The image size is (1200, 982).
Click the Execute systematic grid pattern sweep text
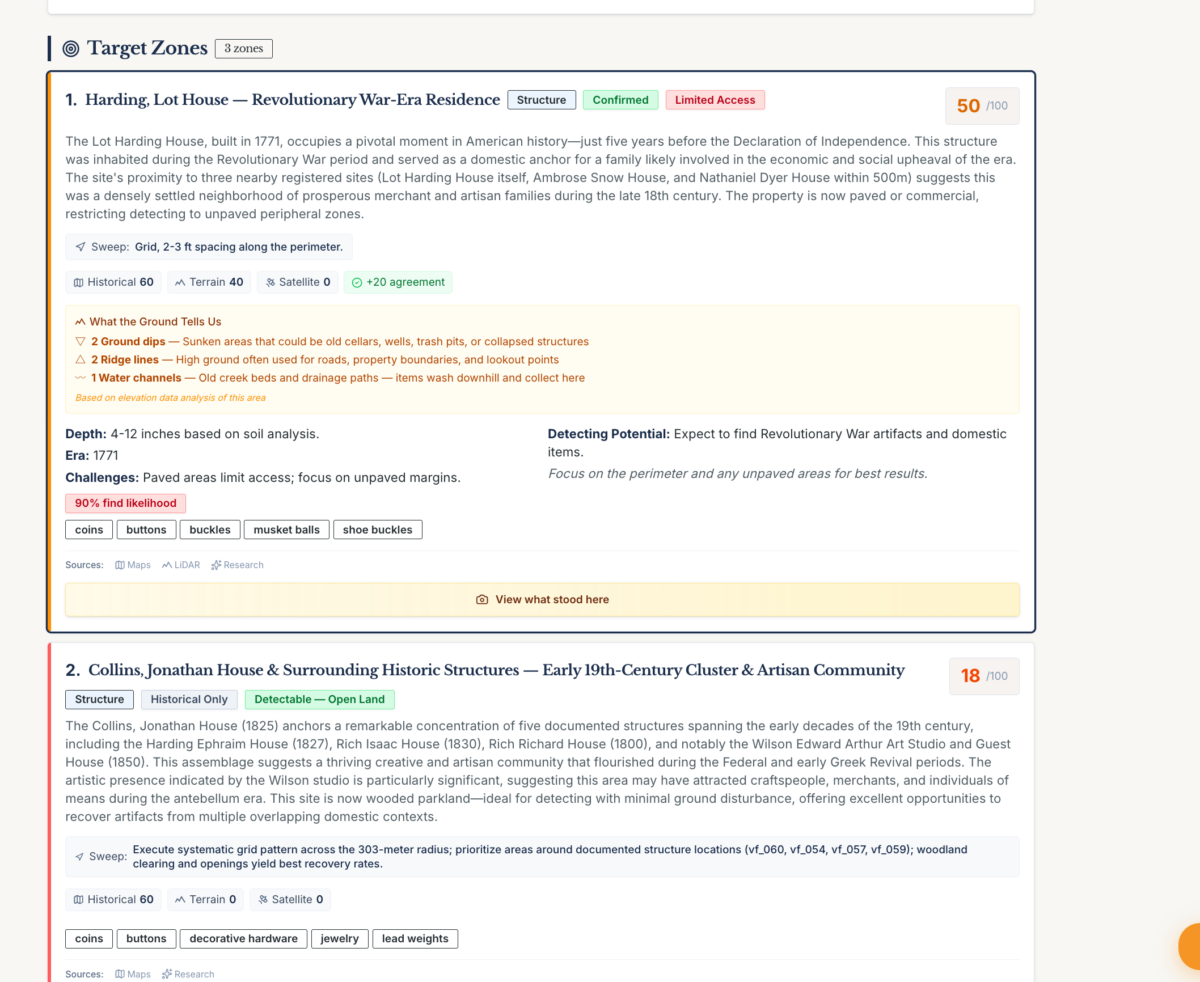point(550,856)
